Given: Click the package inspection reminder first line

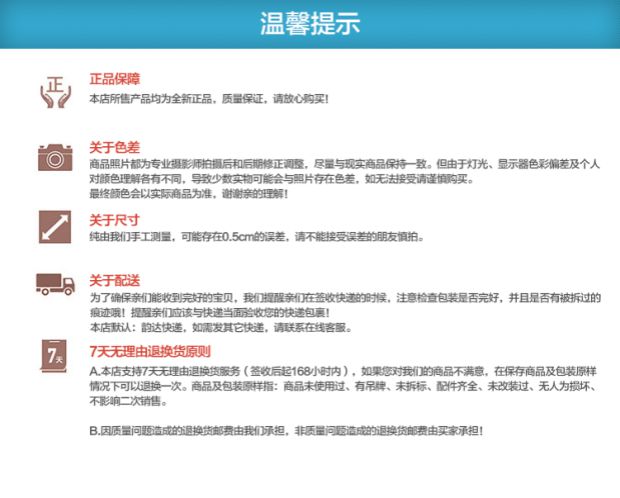Looking at the screenshot, I should click(345, 297).
